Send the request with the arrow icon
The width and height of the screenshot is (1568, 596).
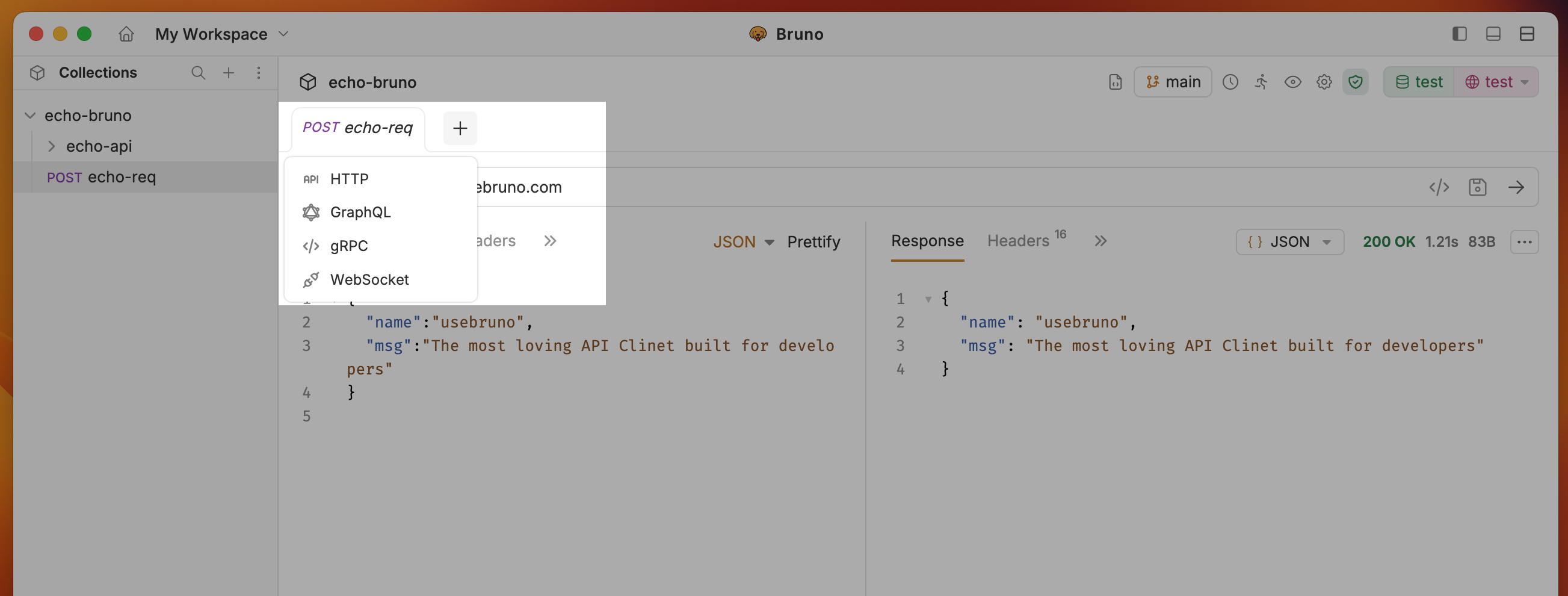pyautogui.click(x=1517, y=187)
